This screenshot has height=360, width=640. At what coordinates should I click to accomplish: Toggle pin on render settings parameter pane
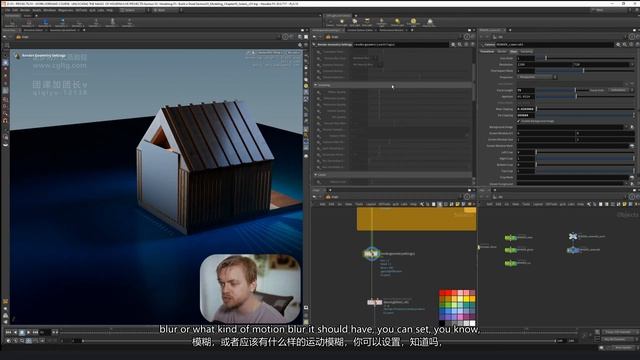(467, 37)
